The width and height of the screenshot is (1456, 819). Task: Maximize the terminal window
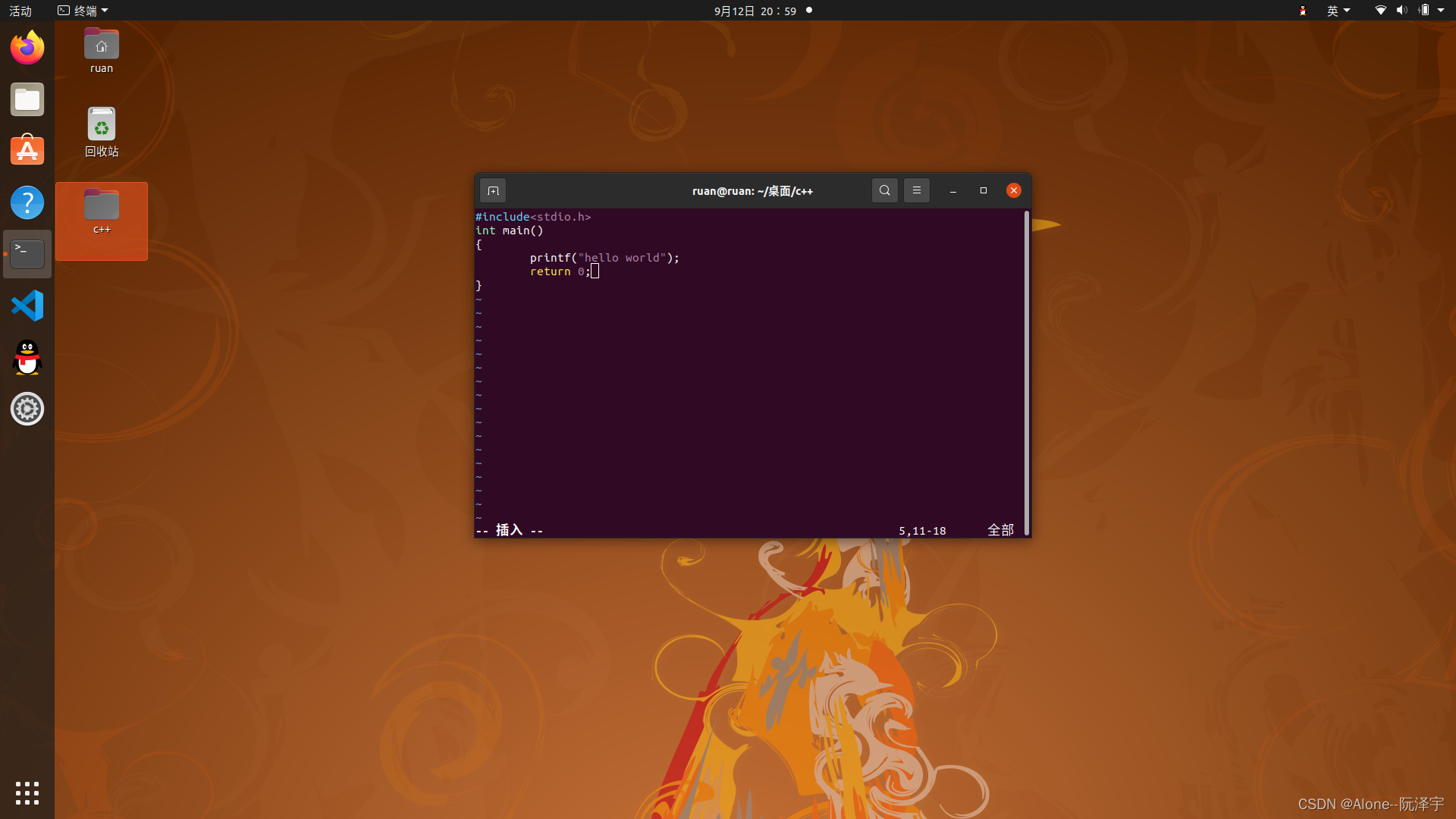point(984,190)
